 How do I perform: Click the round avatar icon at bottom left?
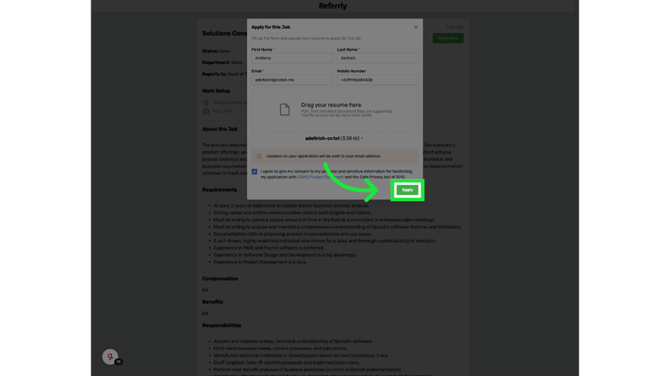click(x=110, y=356)
